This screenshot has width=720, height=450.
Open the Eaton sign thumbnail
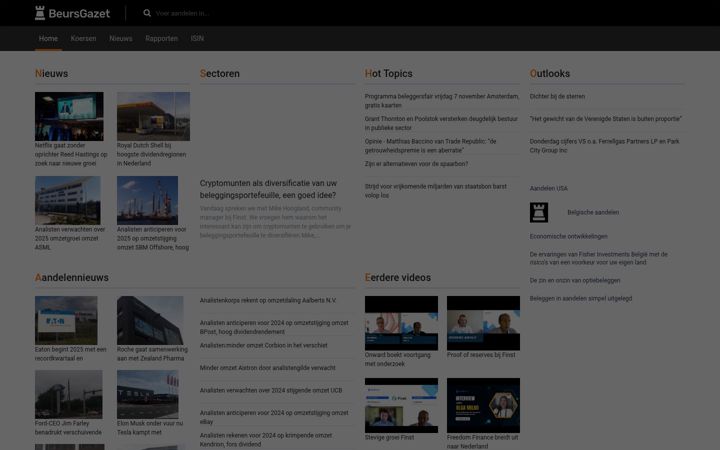[66, 321]
